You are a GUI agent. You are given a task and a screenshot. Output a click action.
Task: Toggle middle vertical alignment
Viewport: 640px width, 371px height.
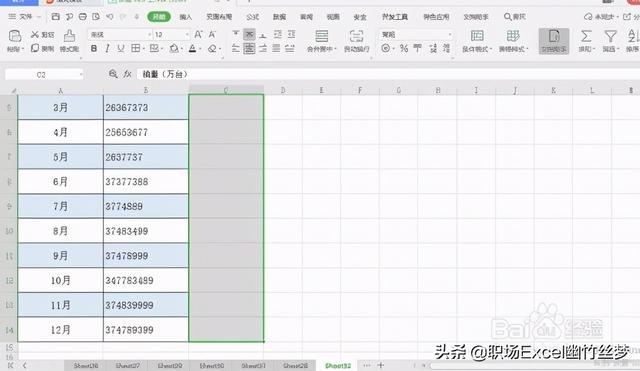pos(249,34)
